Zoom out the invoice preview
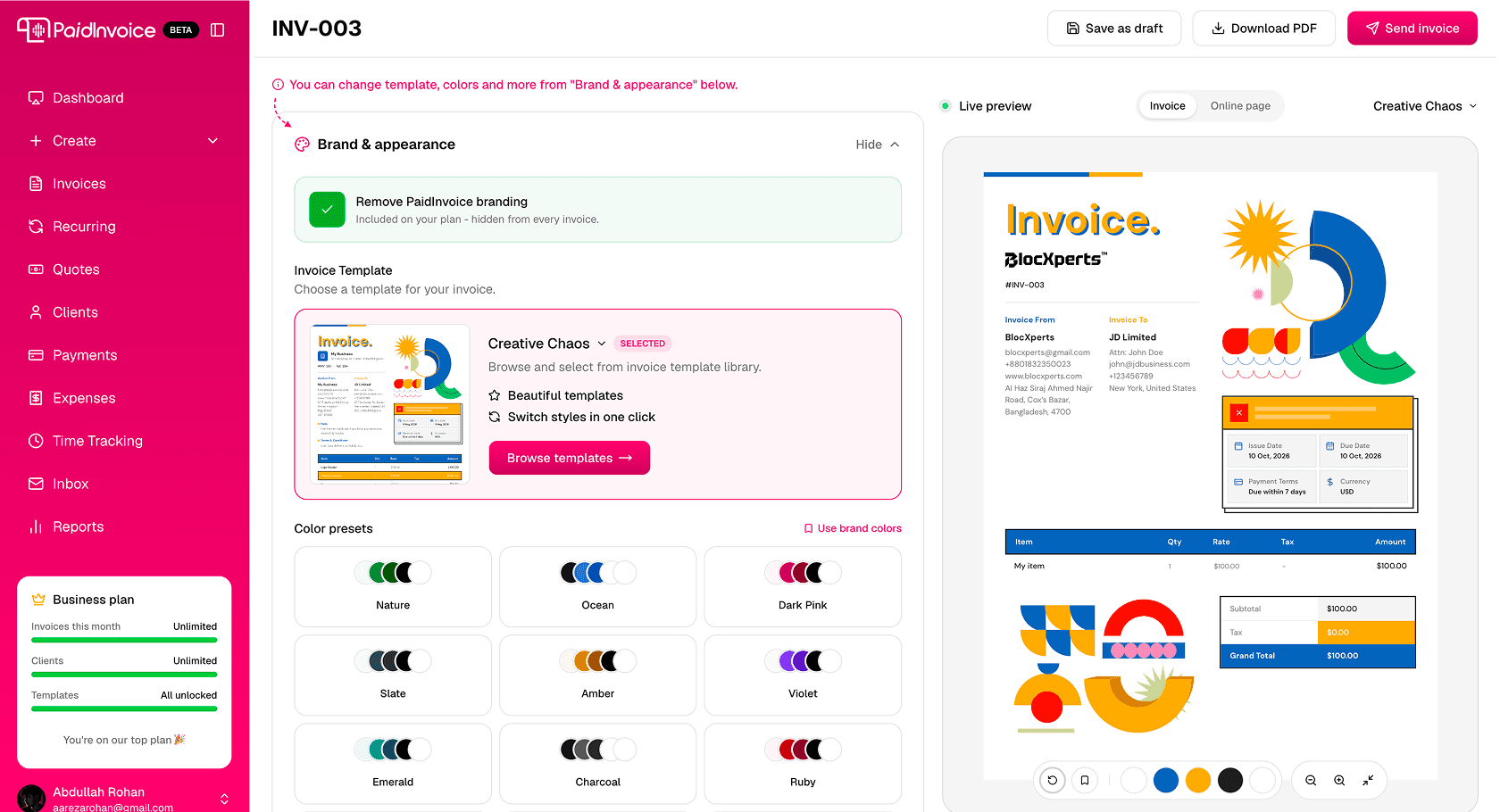1500x812 pixels. [x=1311, y=780]
